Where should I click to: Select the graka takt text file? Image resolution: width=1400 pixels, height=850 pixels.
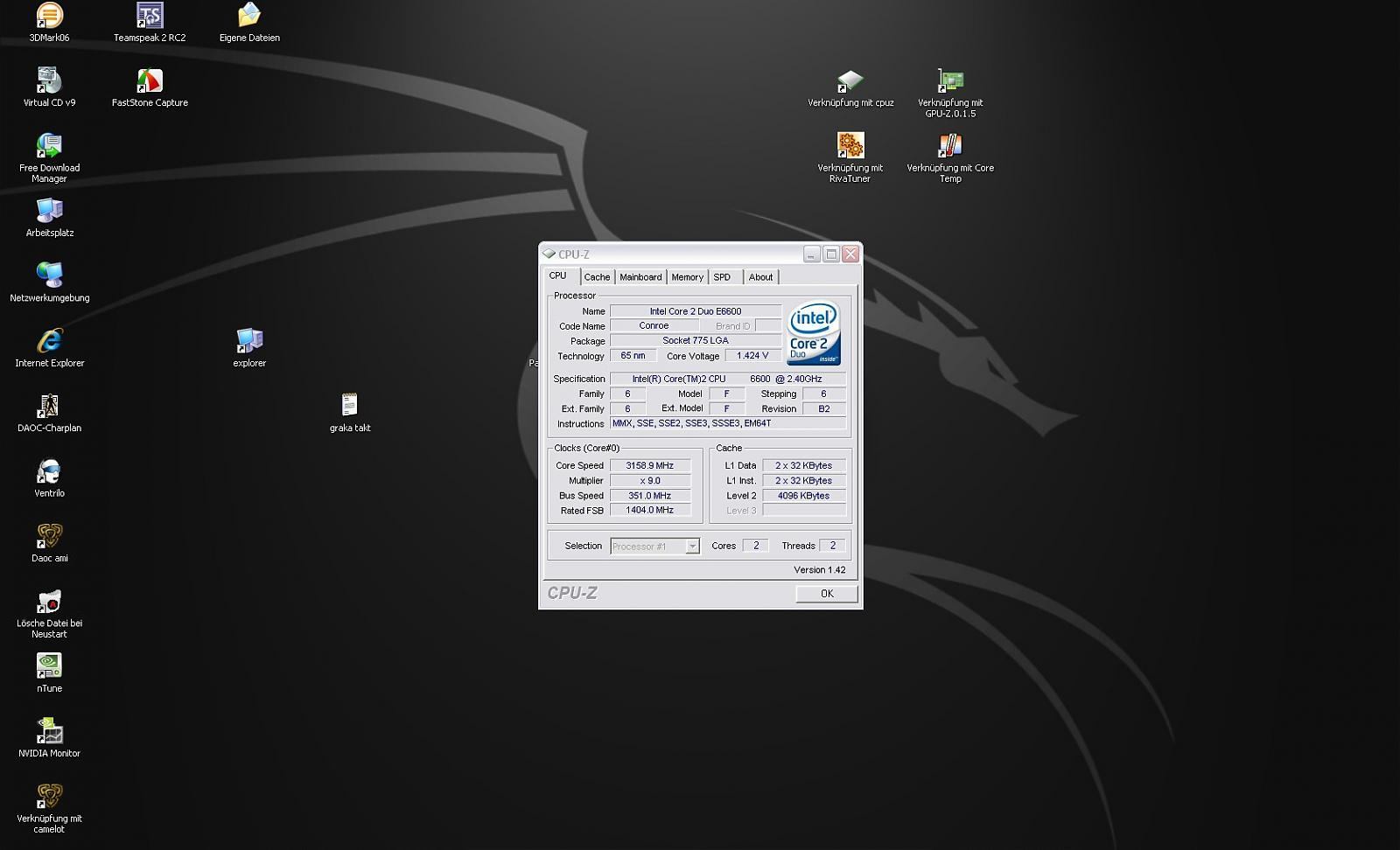point(350,406)
